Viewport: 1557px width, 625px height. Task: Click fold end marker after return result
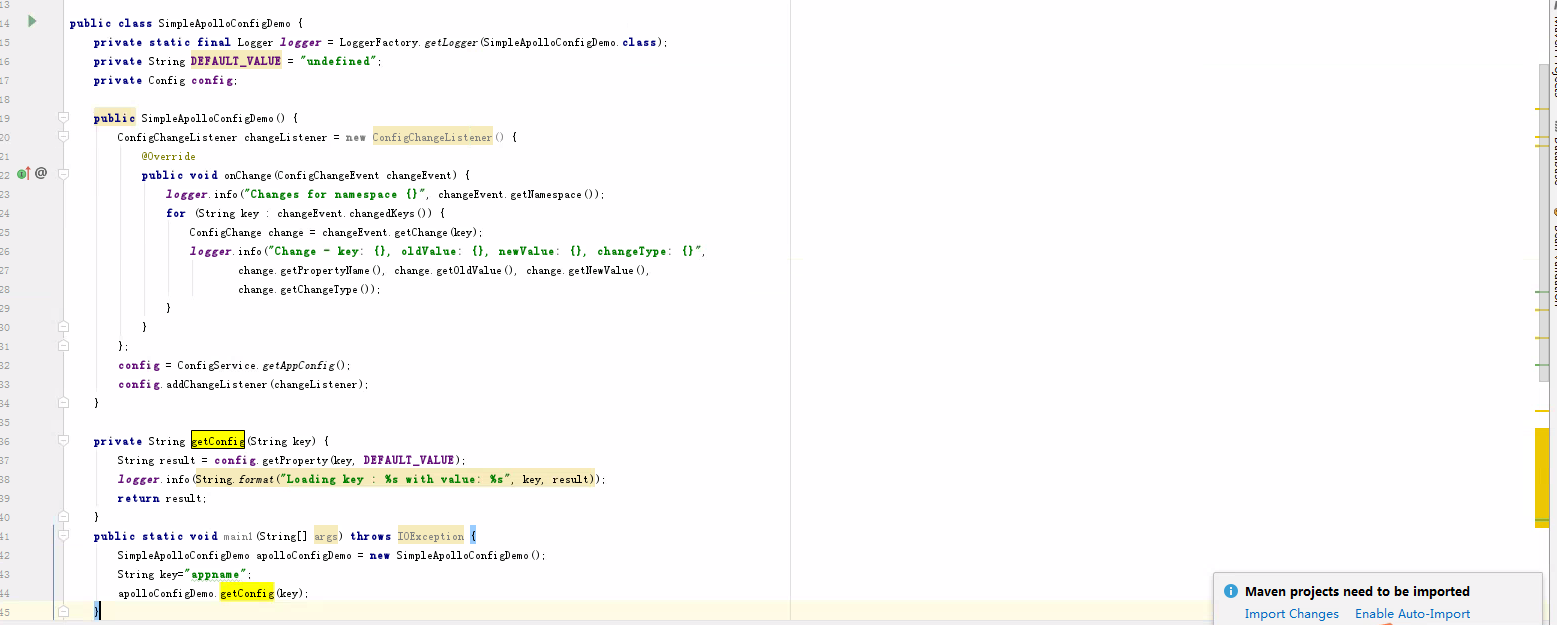tap(63, 516)
